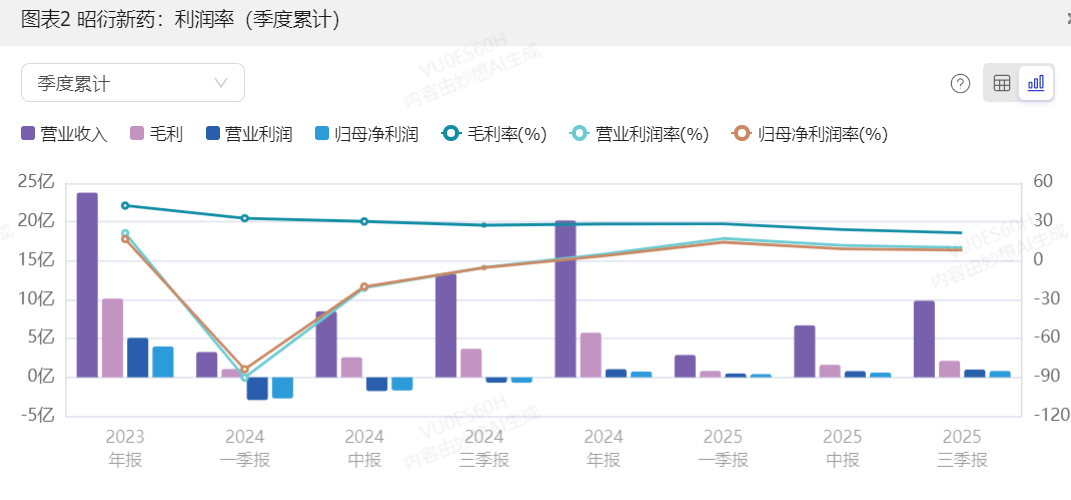Viewport: 1071px width, 500px height.
Task: Click the cyan 营业利润率 legend line marker
Action: click(x=579, y=133)
